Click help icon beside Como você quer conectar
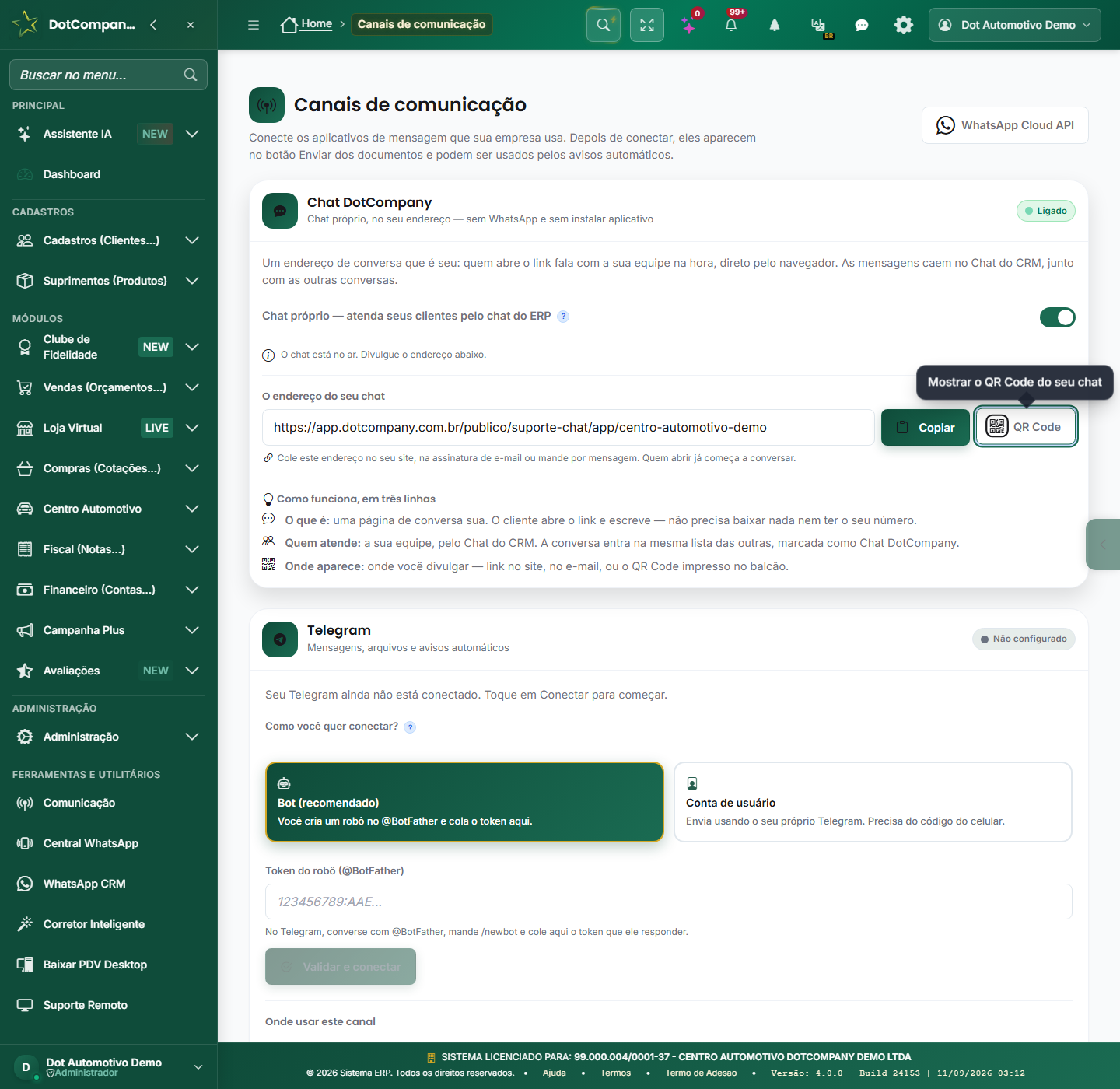 410,727
